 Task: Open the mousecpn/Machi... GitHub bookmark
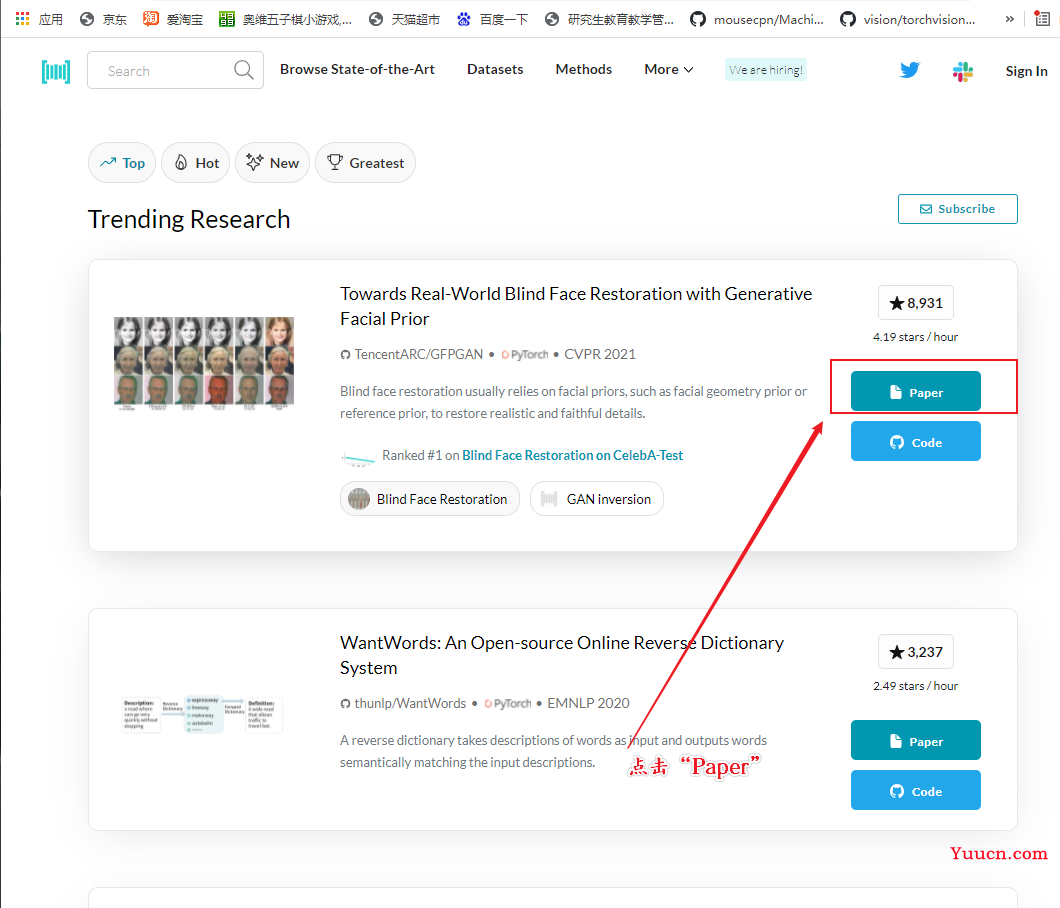point(756,20)
